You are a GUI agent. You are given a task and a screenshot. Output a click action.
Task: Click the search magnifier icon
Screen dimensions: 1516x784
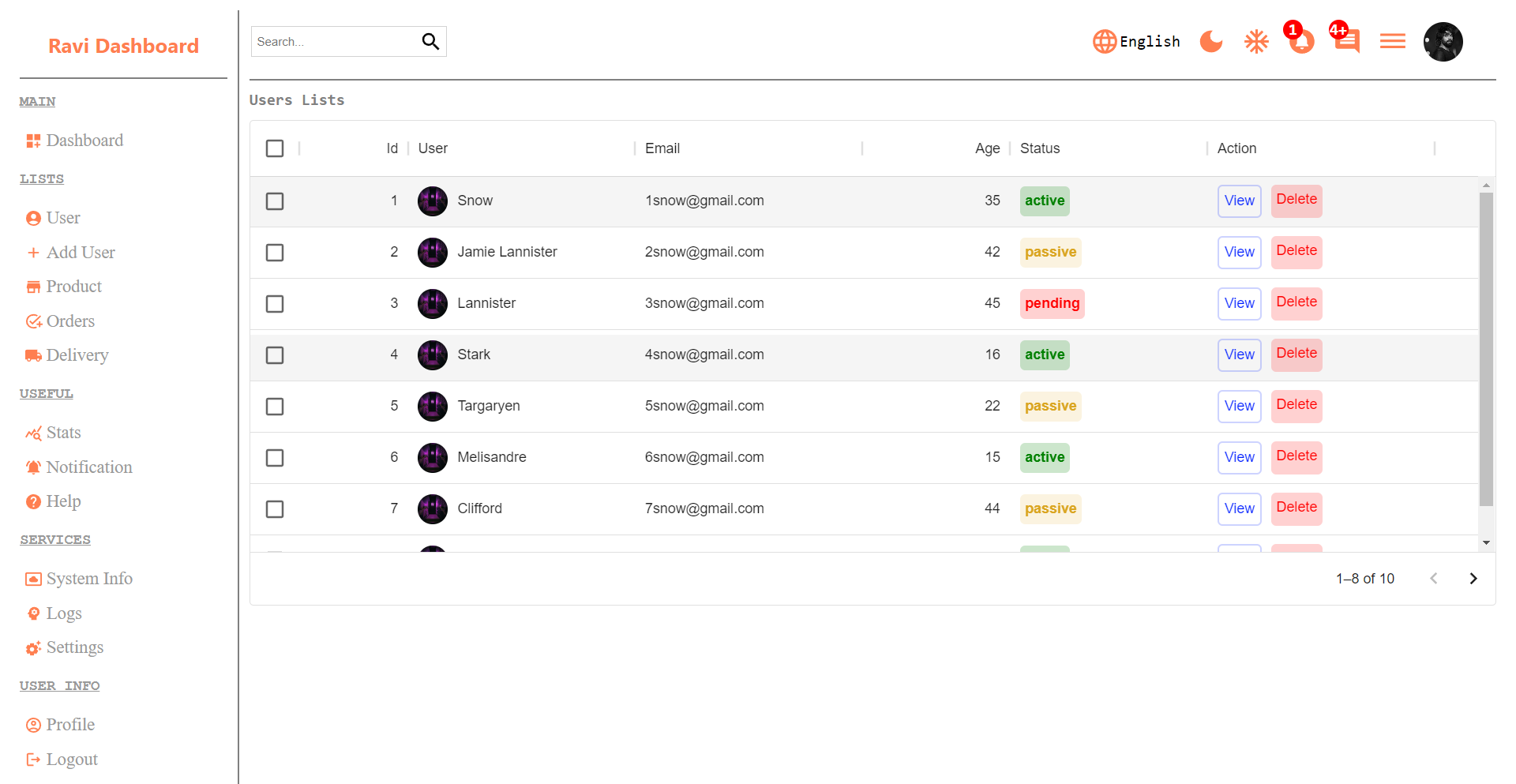[430, 40]
